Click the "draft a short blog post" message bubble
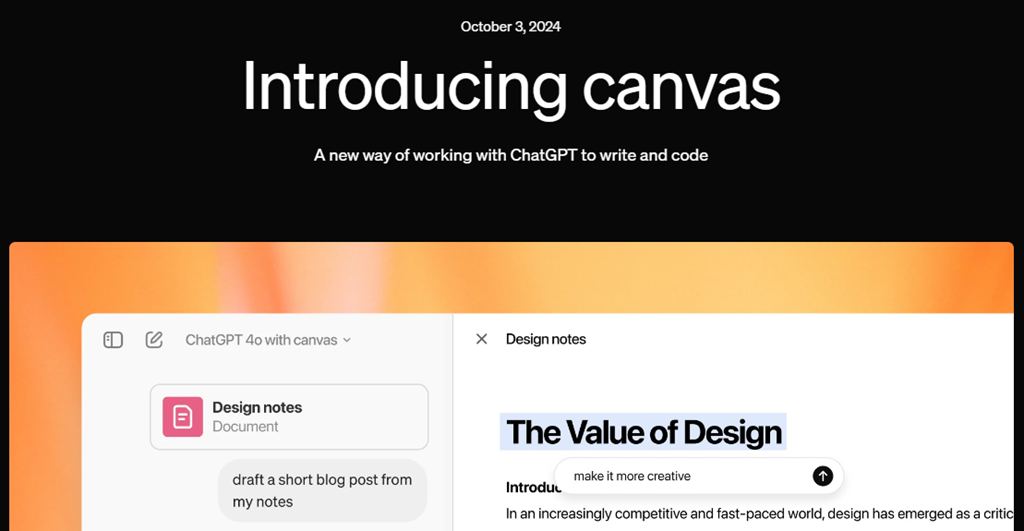1024x531 pixels. click(322, 490)
